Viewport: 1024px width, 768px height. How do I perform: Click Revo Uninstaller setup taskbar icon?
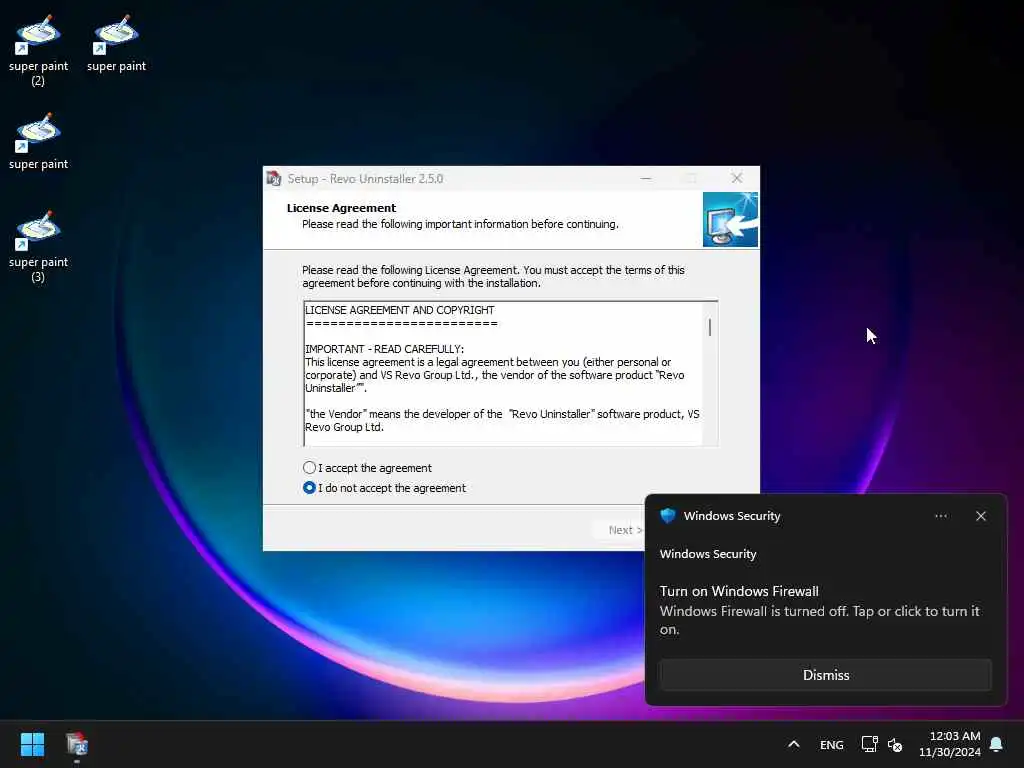(77, 744)
